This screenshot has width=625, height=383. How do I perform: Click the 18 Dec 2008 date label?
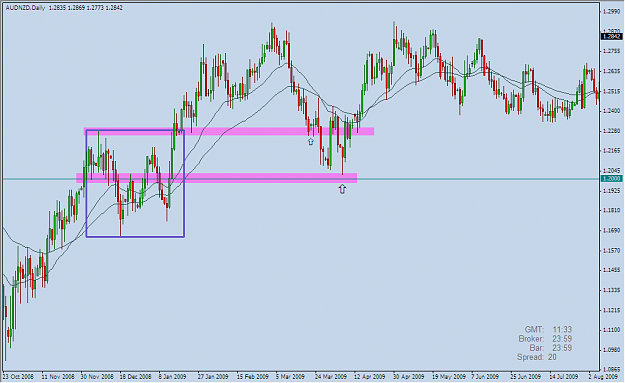(x=136, y=377)
